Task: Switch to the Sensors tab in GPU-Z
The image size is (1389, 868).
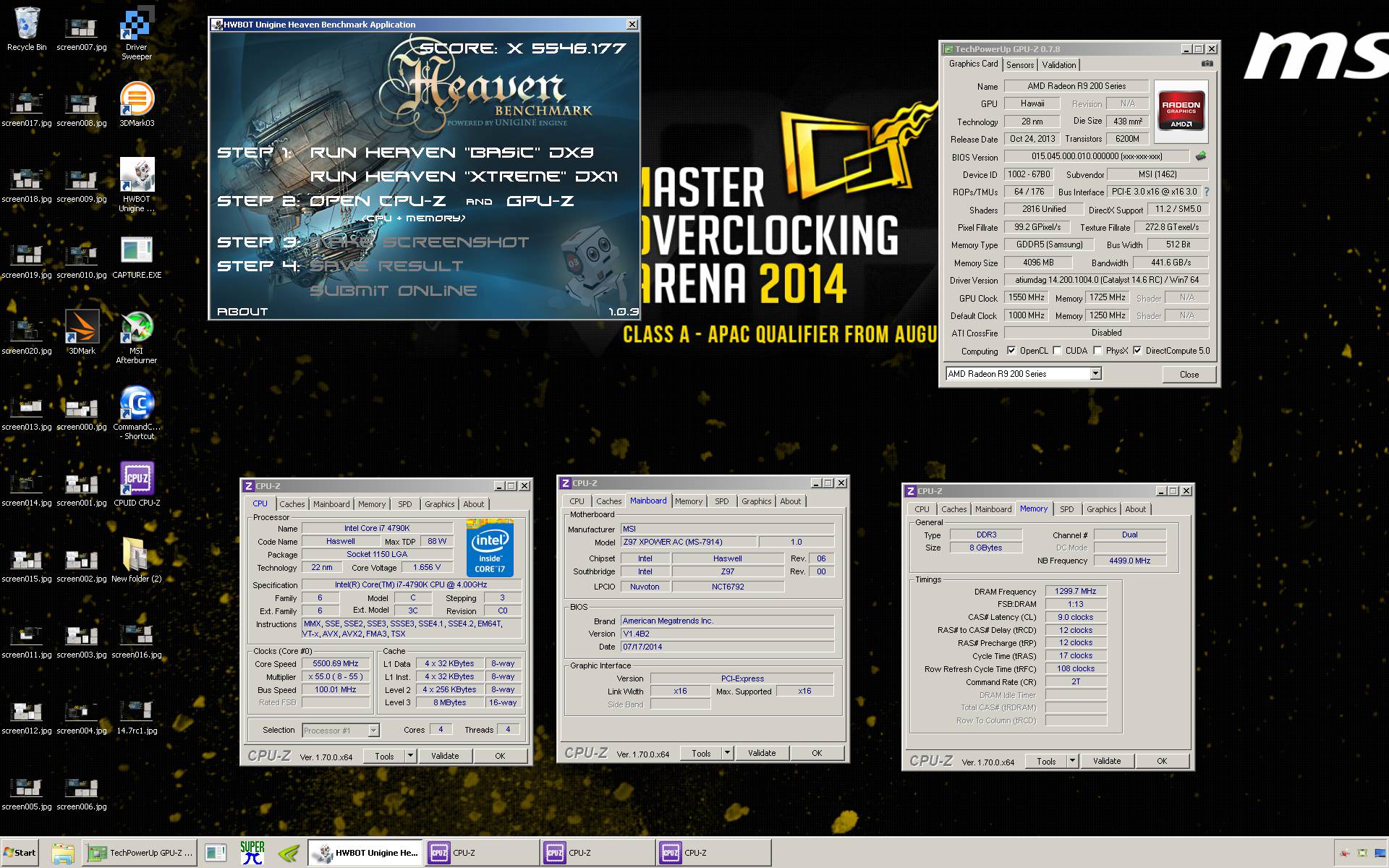Action: 1020,65
